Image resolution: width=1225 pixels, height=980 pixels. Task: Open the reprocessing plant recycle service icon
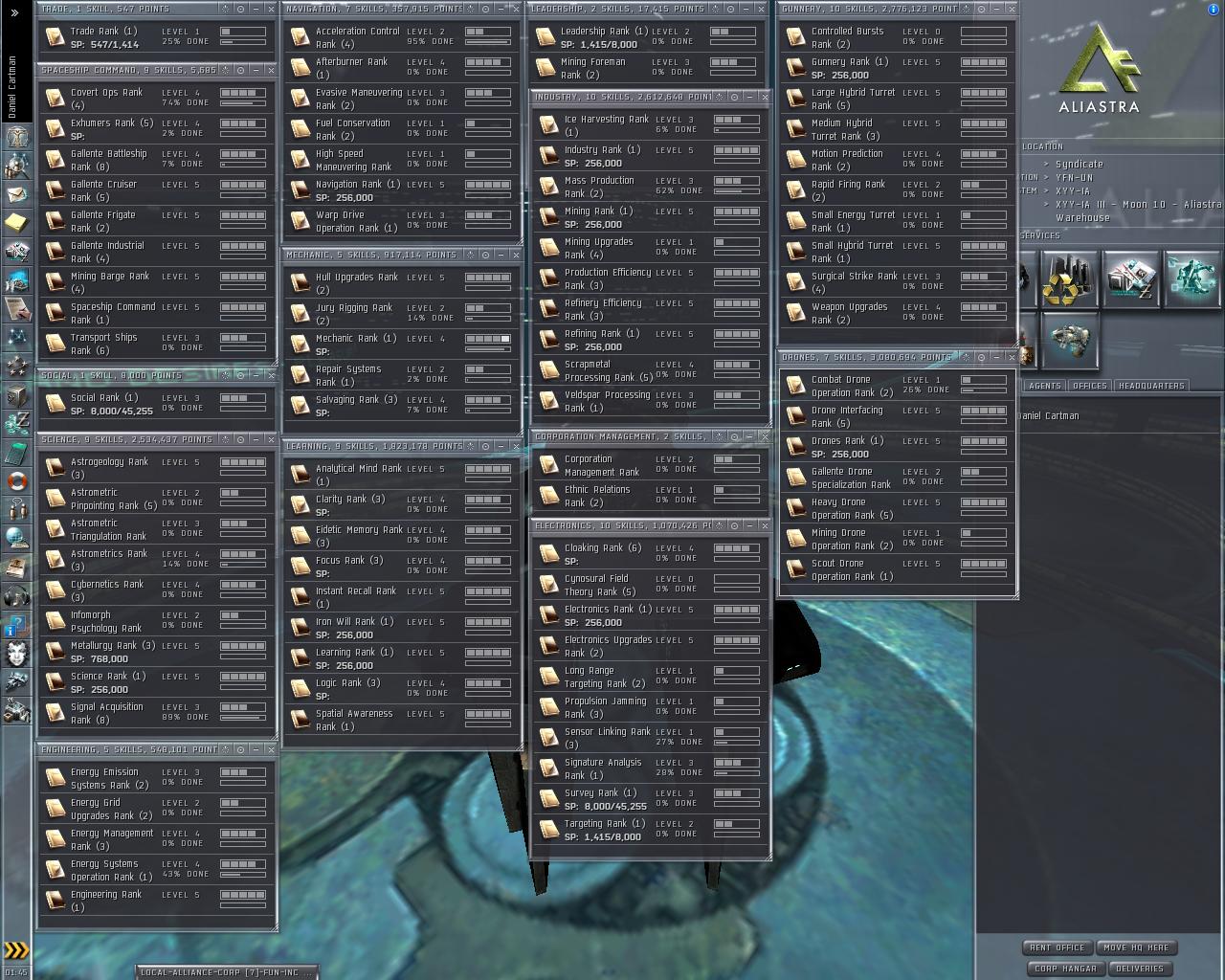coord(1069,278)
